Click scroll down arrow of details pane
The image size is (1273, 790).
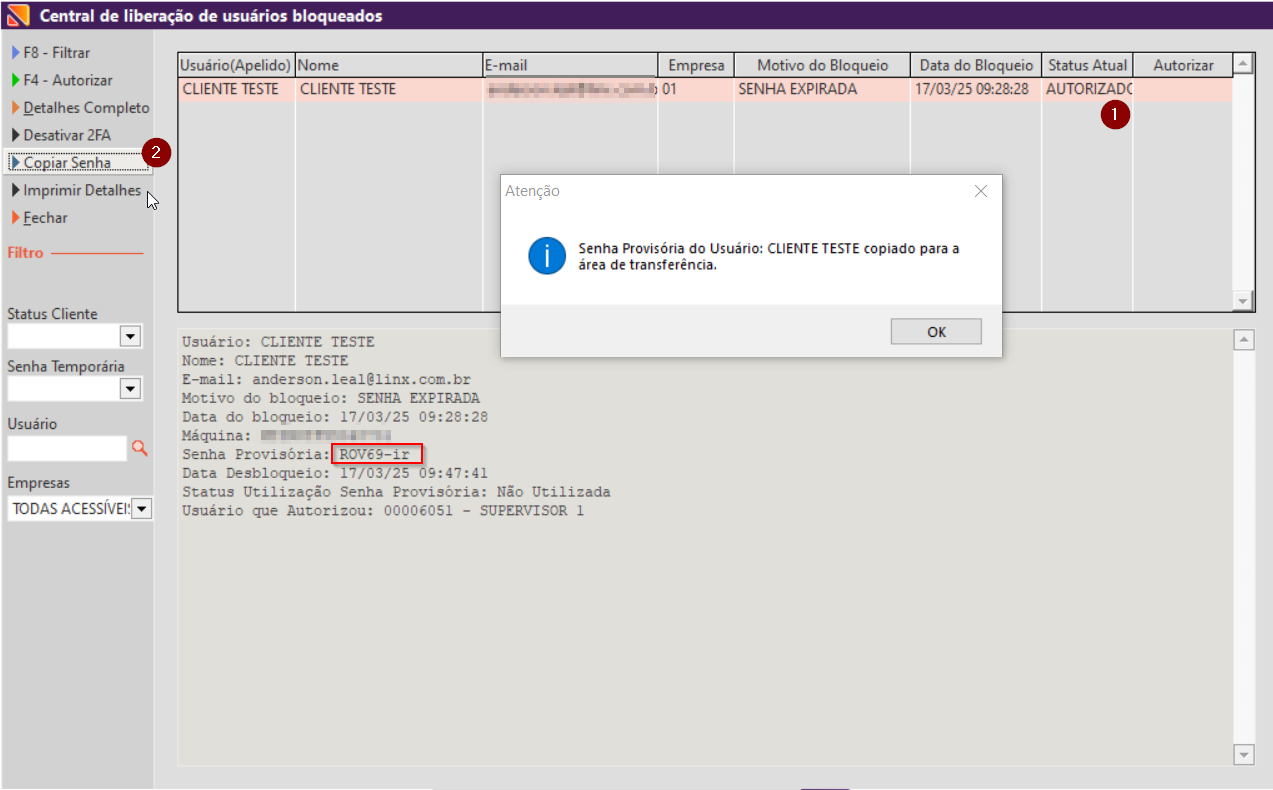[1244, 754]
